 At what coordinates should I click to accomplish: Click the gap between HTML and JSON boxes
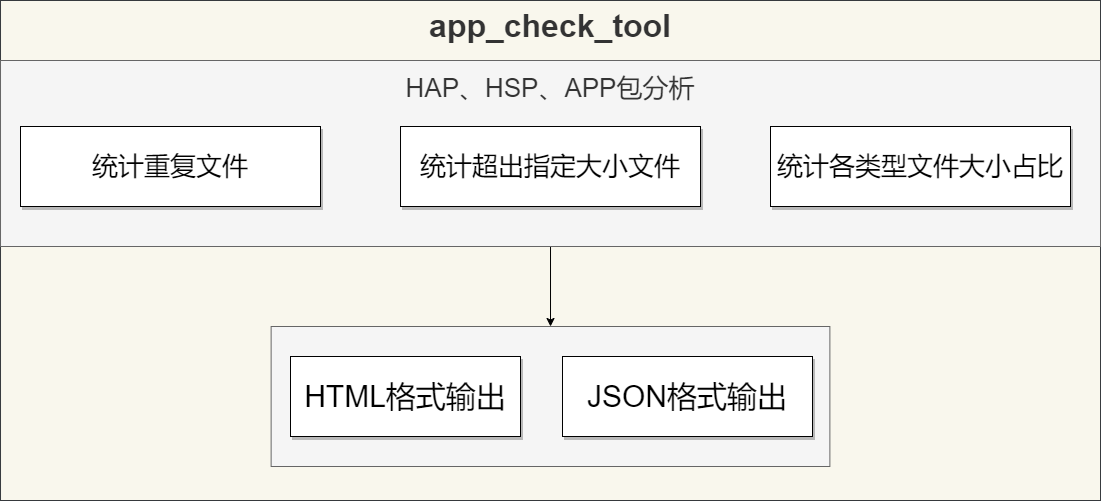[541, 397]
